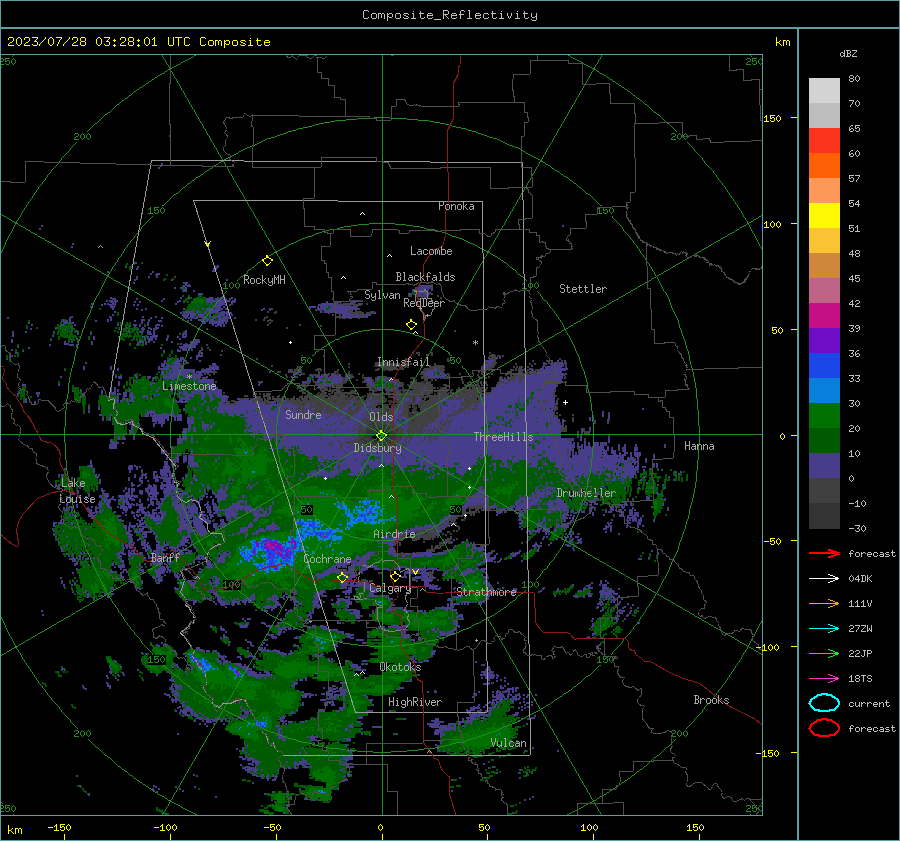Click the Cochrane city label
The height and width of the screenshot is (841, 900).
click(x=327, y=559)
